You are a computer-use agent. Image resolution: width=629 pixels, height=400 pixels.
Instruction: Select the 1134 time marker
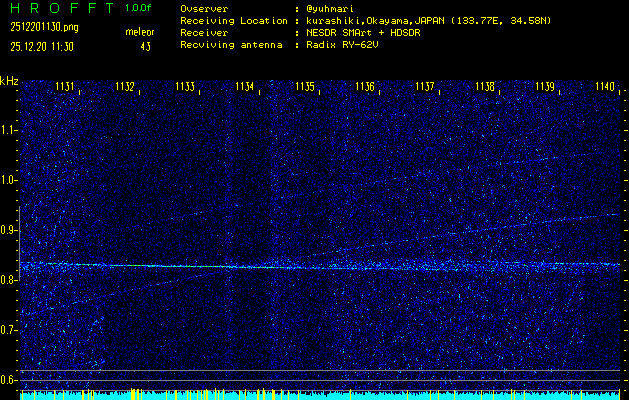[245, 87]
